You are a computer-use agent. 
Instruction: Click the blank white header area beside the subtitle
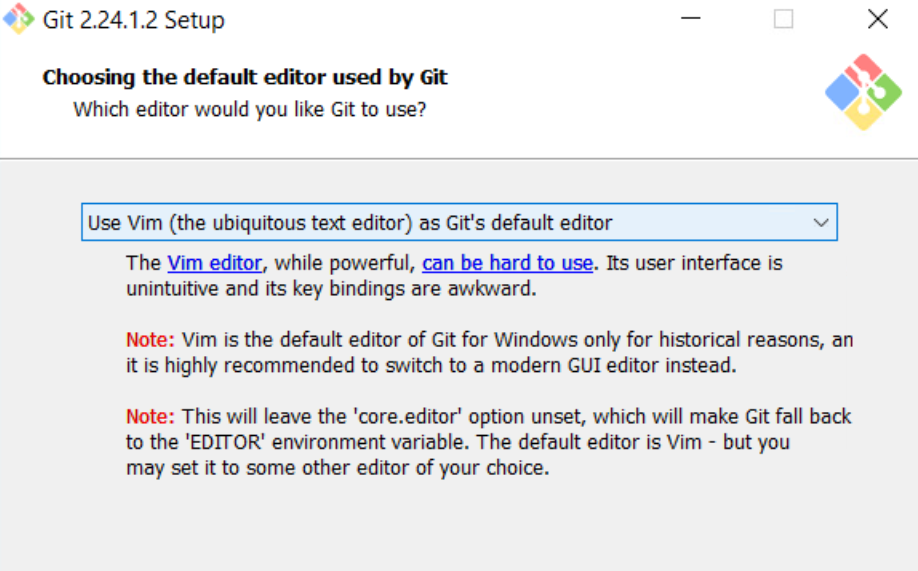(x=620, y=109)
